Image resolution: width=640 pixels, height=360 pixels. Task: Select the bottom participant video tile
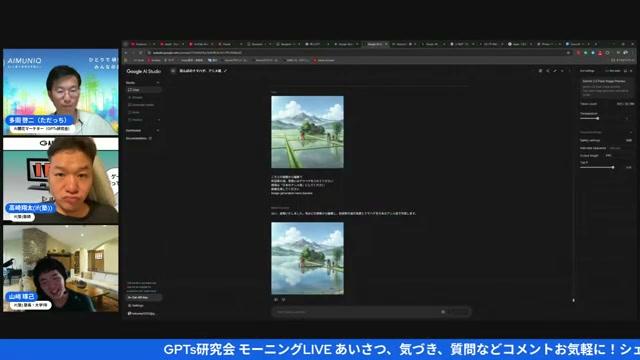pyautogui.click(x=61, y=269)
